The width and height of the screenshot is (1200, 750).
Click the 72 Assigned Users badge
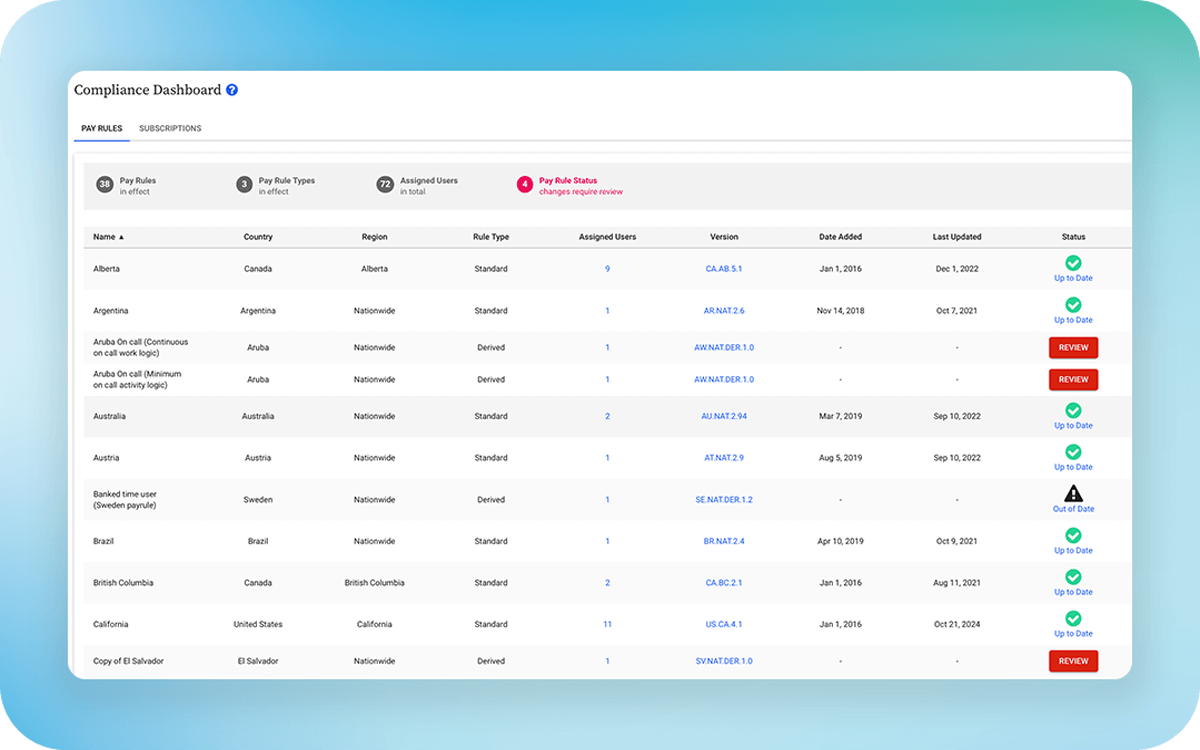click(x=385, y=185)
